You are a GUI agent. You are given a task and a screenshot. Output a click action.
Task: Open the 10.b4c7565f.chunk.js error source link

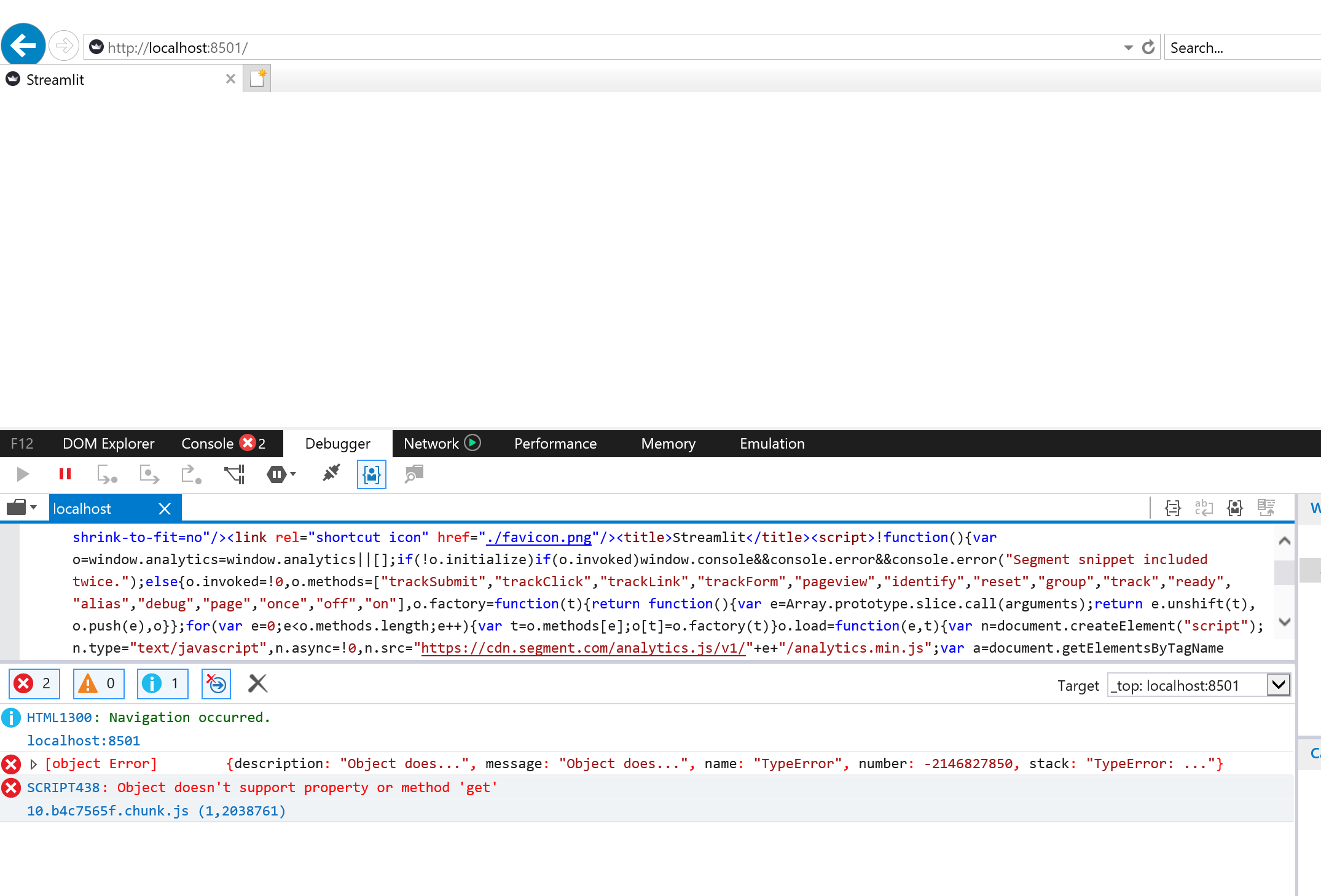108,811
